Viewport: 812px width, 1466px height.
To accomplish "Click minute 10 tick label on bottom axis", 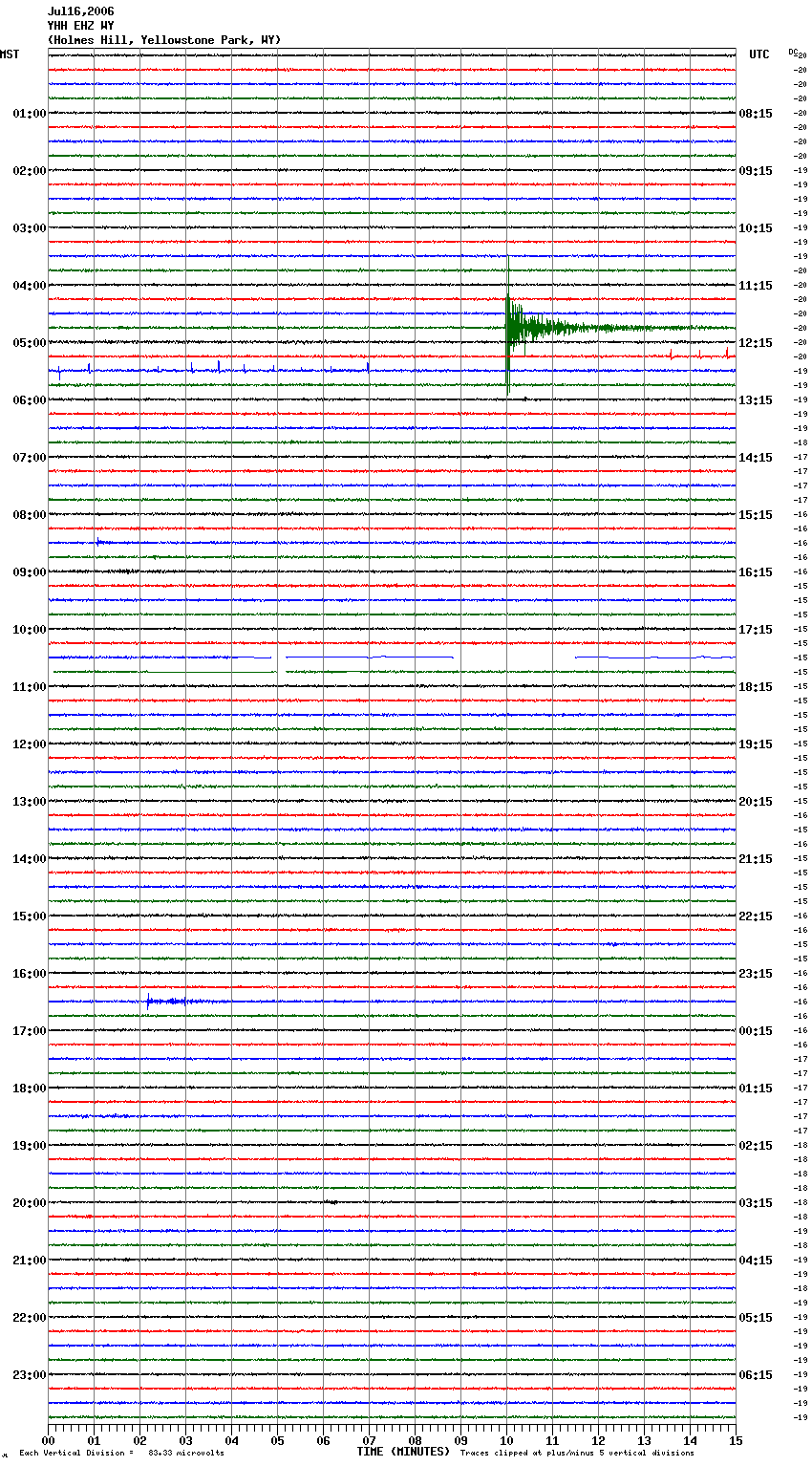I will tap(507, 1440).
